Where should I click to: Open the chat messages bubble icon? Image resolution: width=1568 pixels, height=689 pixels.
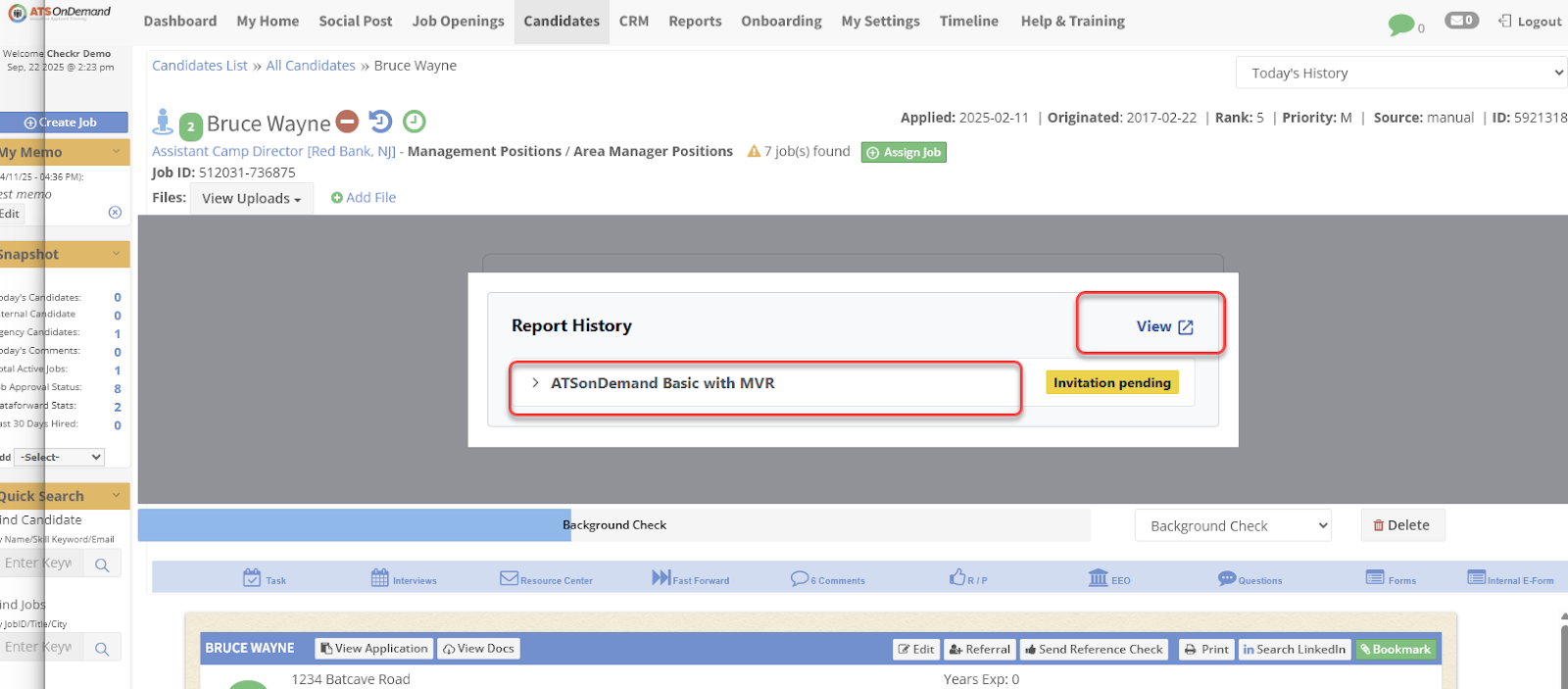coord(1401,25)
